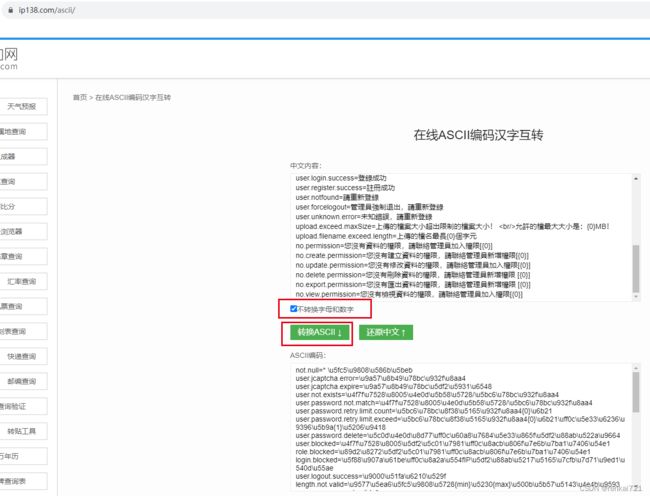Click the user.password.not.match line
650x496 pixels.
click(444, 403)
